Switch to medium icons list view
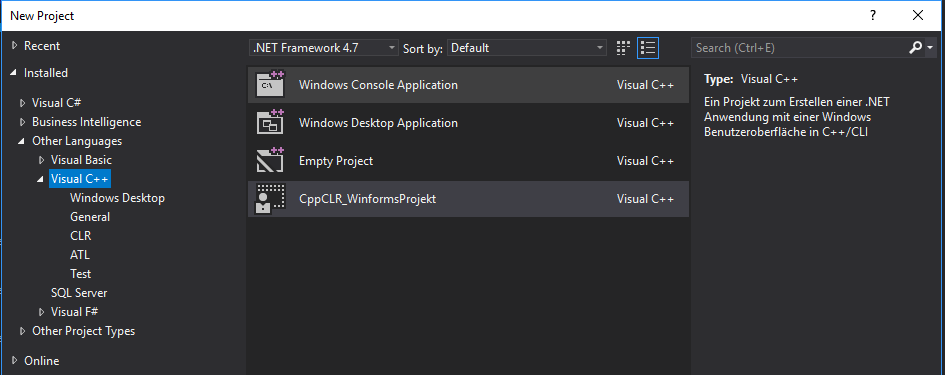 pyautogui.click(x=648, y=48)
